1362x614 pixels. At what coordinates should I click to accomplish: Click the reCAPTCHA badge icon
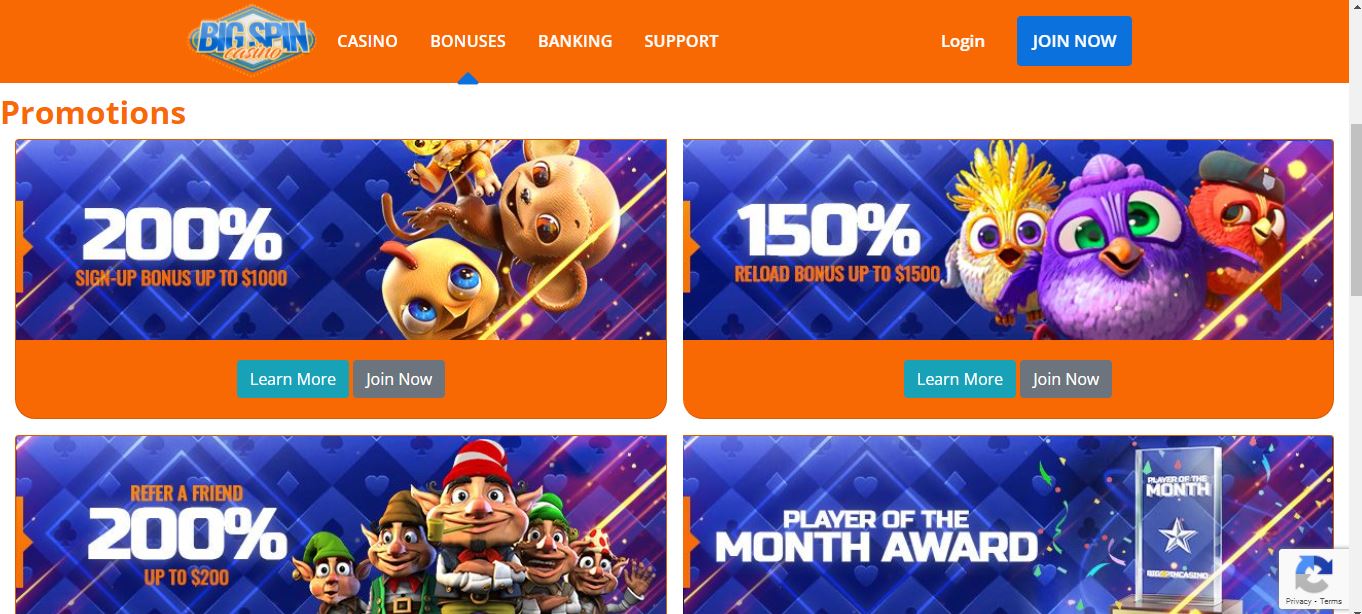pyautogui.click(x=1313, y=574)
